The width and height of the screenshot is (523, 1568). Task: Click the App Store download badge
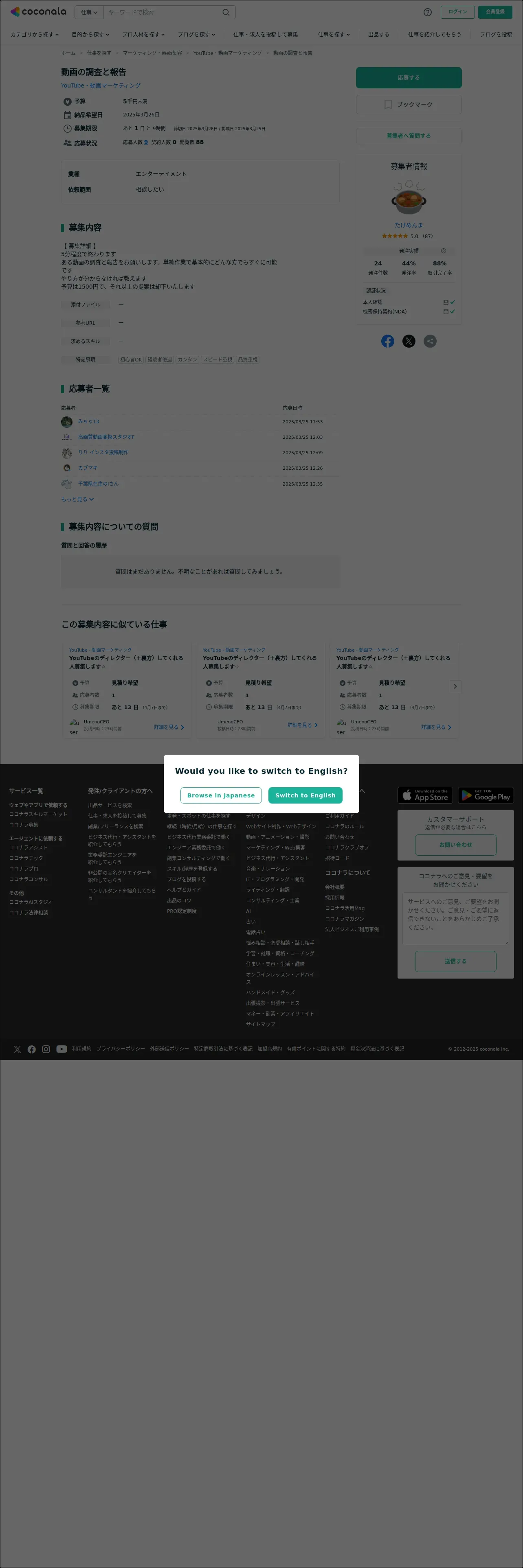click(426, 795)
